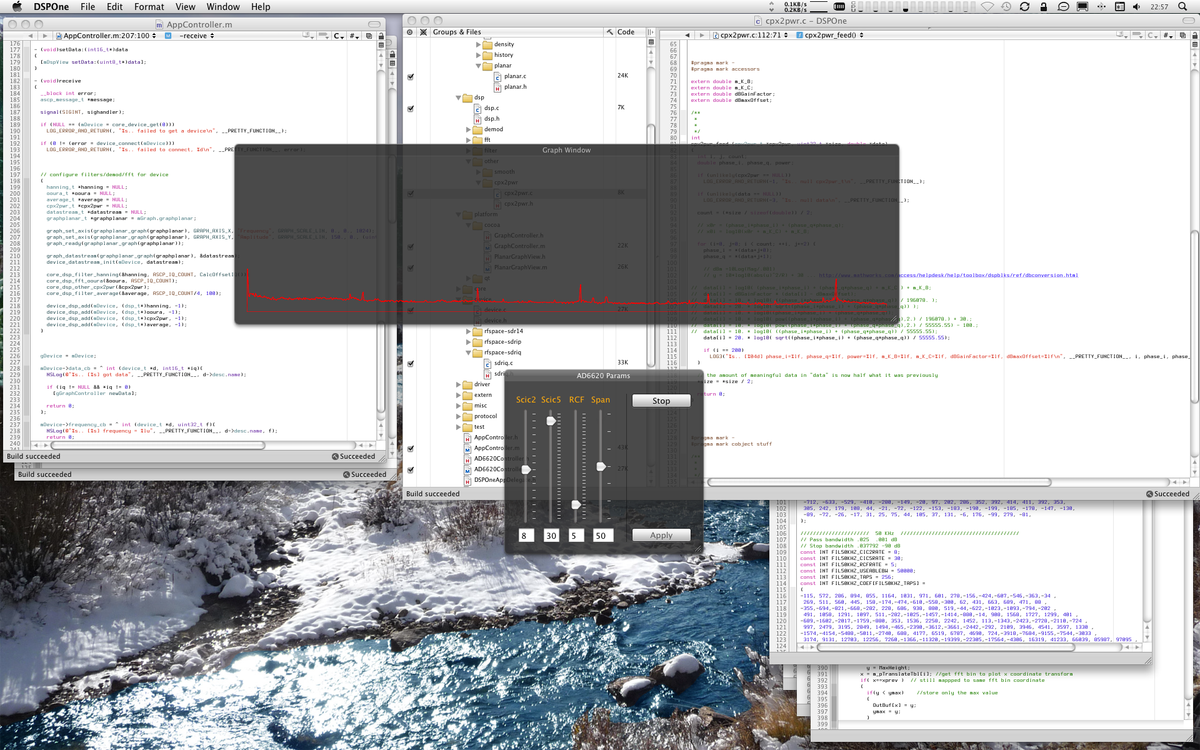This screenshot has width=1200, height=750.
Task: Open the Window menu
Action: click(x=223, y=7)
